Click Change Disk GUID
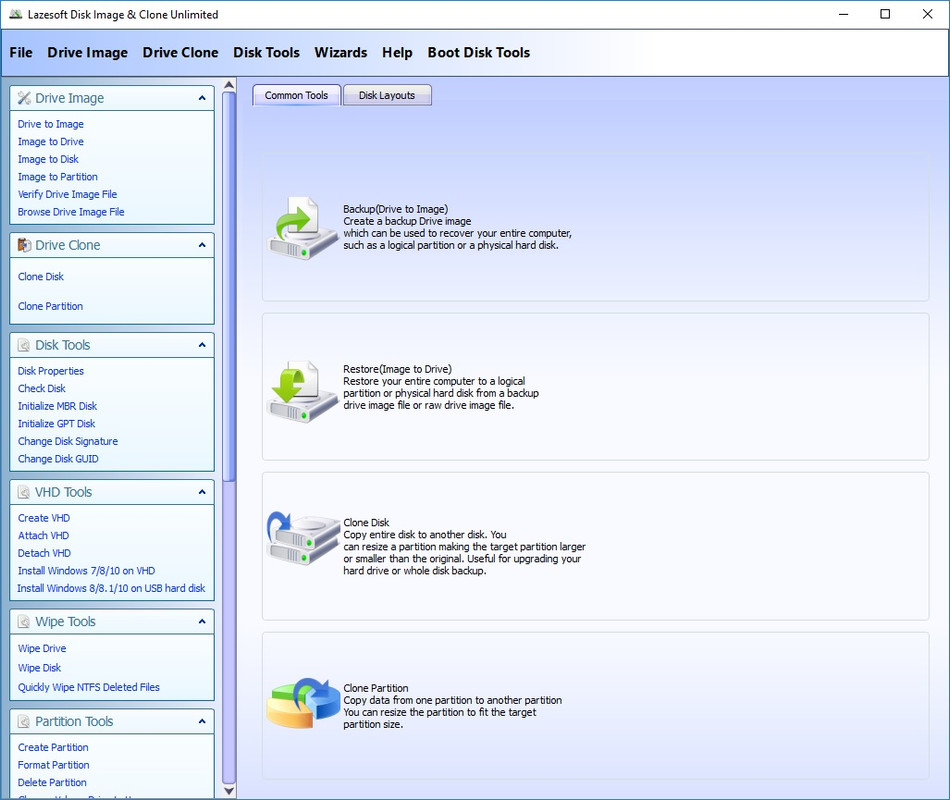 tap(58, 459)
